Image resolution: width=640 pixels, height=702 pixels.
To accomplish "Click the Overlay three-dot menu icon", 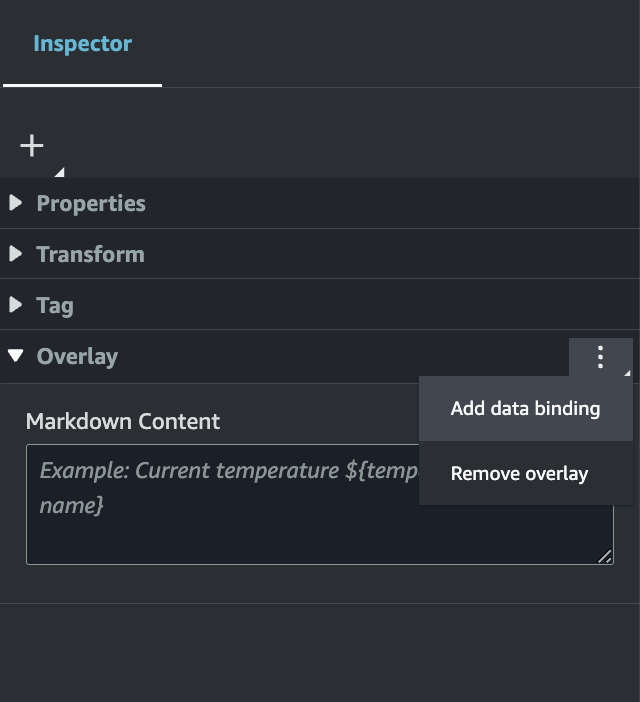I will point(600,357).
